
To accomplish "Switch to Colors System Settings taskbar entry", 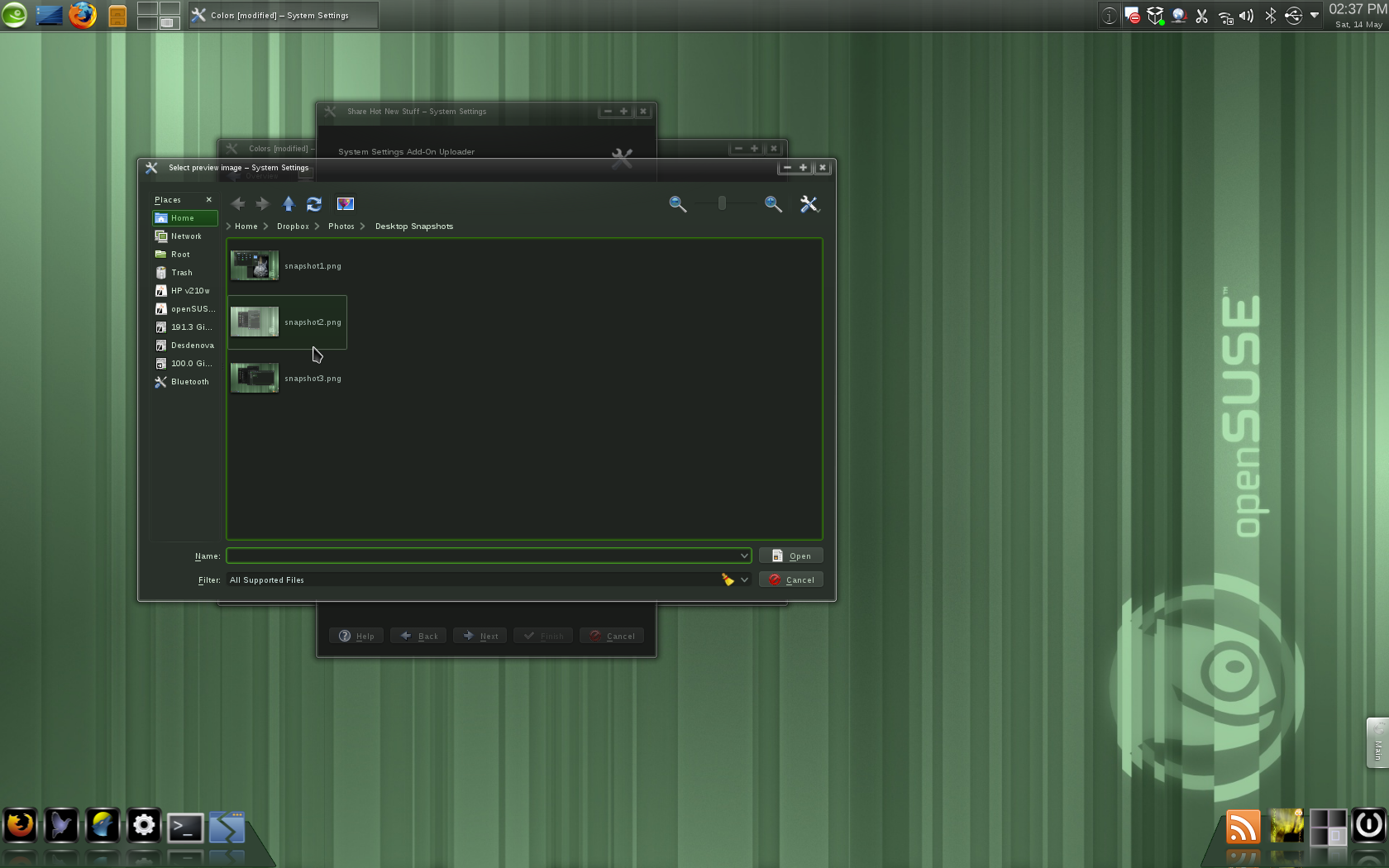I will pyautogui.click(x=284, y=15).
